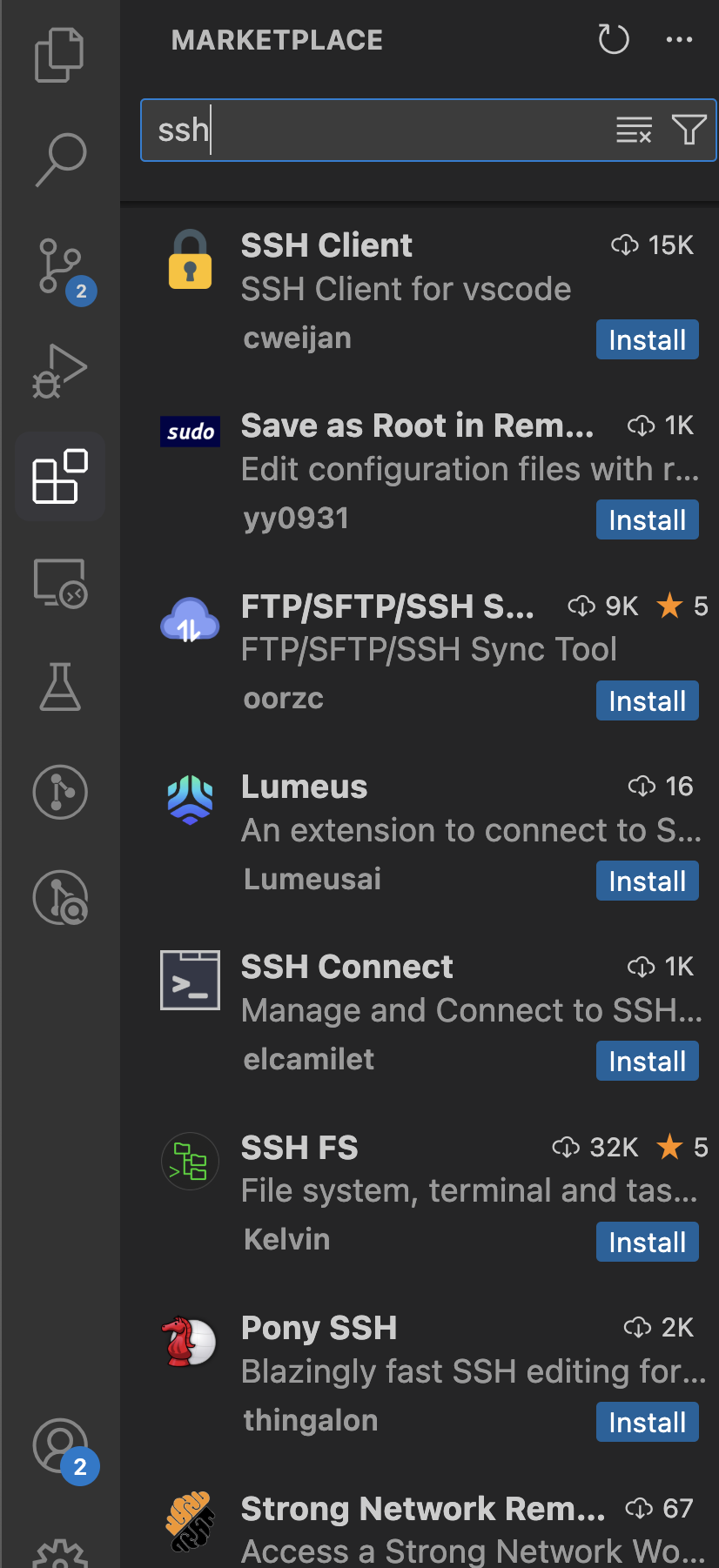719x1568 pixels.
Task: Click the ssh search input field
Action: point(376,130)
